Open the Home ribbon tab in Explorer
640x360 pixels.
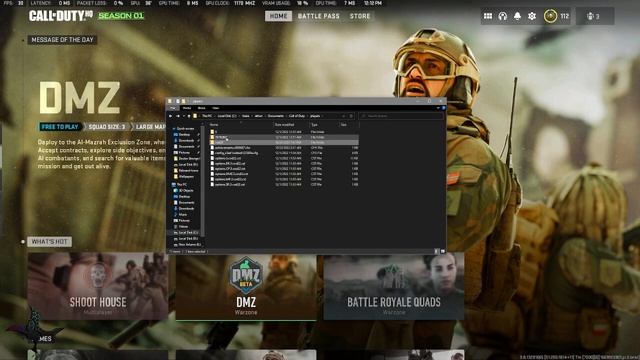coord(187,108)
